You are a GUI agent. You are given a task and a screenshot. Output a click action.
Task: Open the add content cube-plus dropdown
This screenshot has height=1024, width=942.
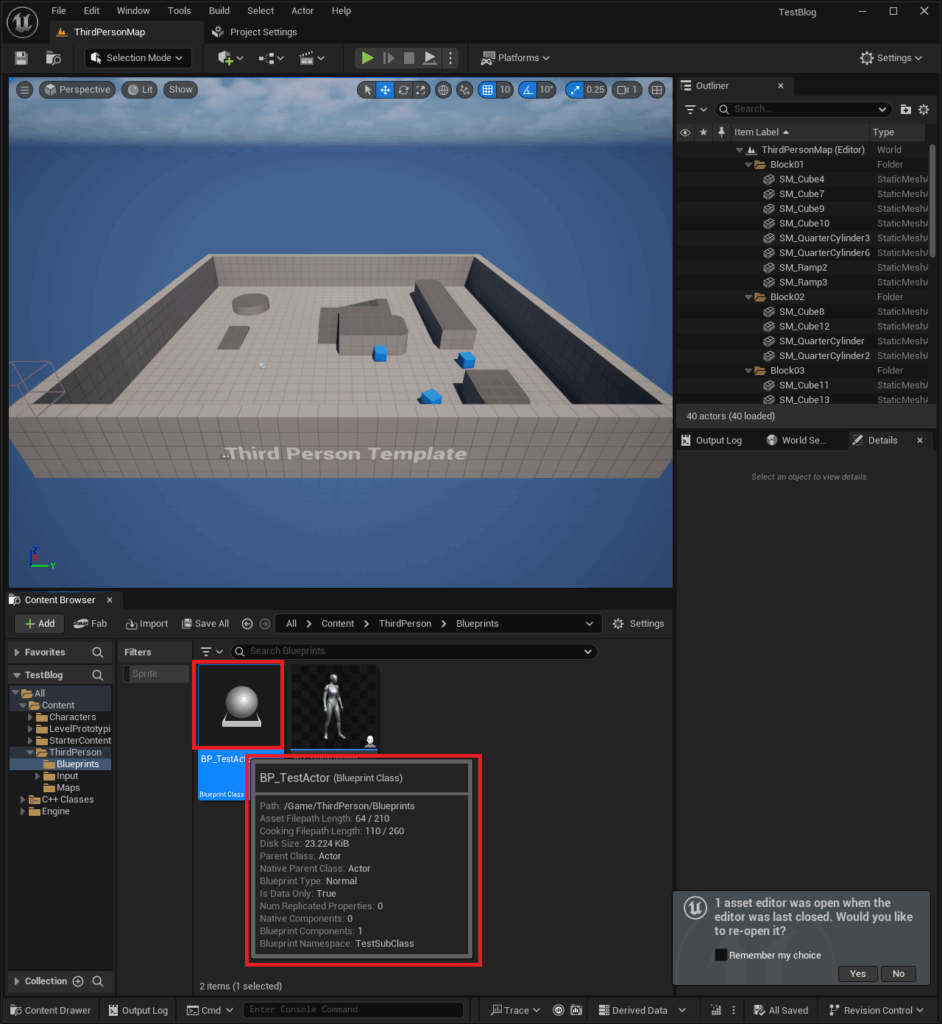tap(231, 58)
